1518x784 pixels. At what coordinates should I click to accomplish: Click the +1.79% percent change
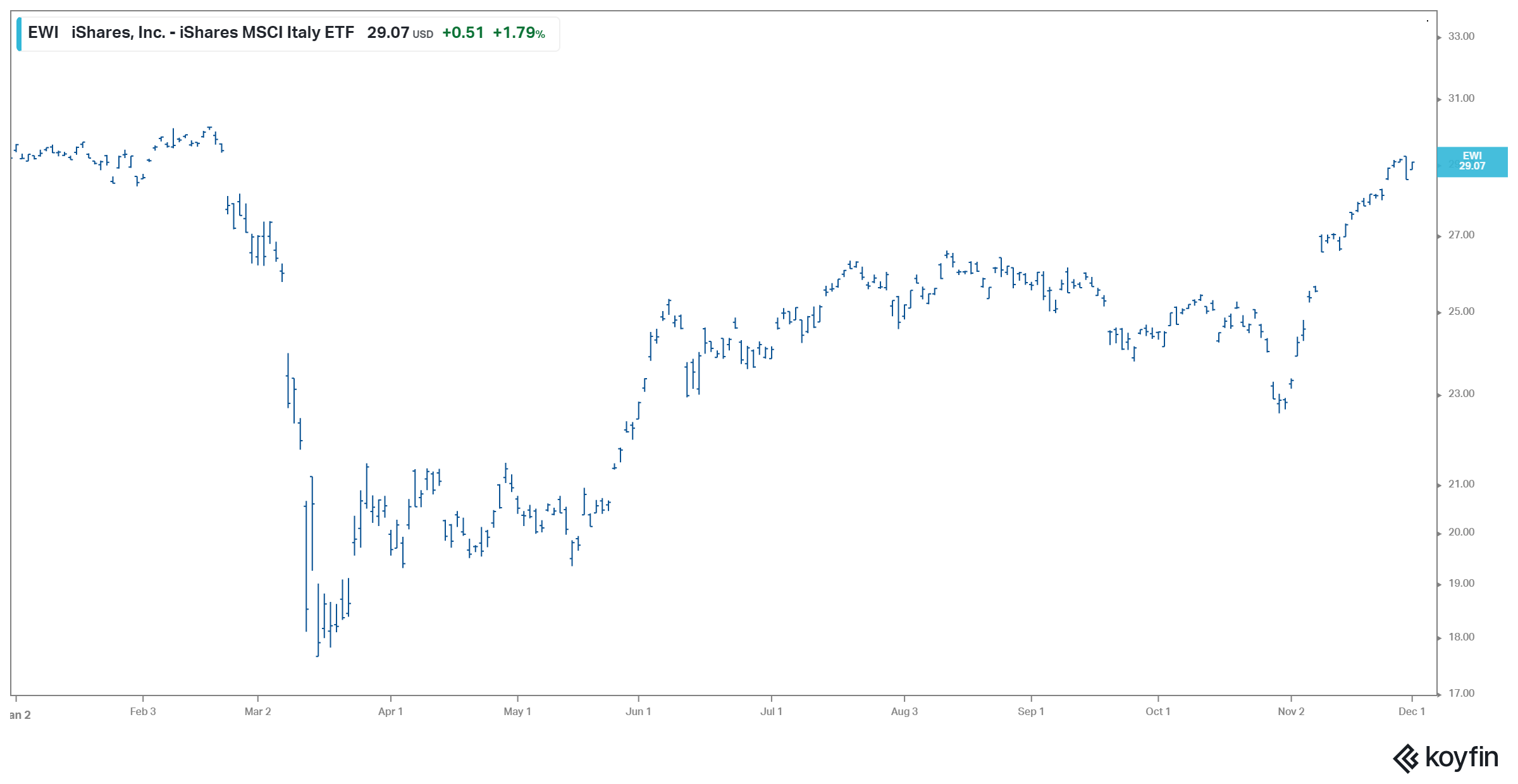point(519,33)
